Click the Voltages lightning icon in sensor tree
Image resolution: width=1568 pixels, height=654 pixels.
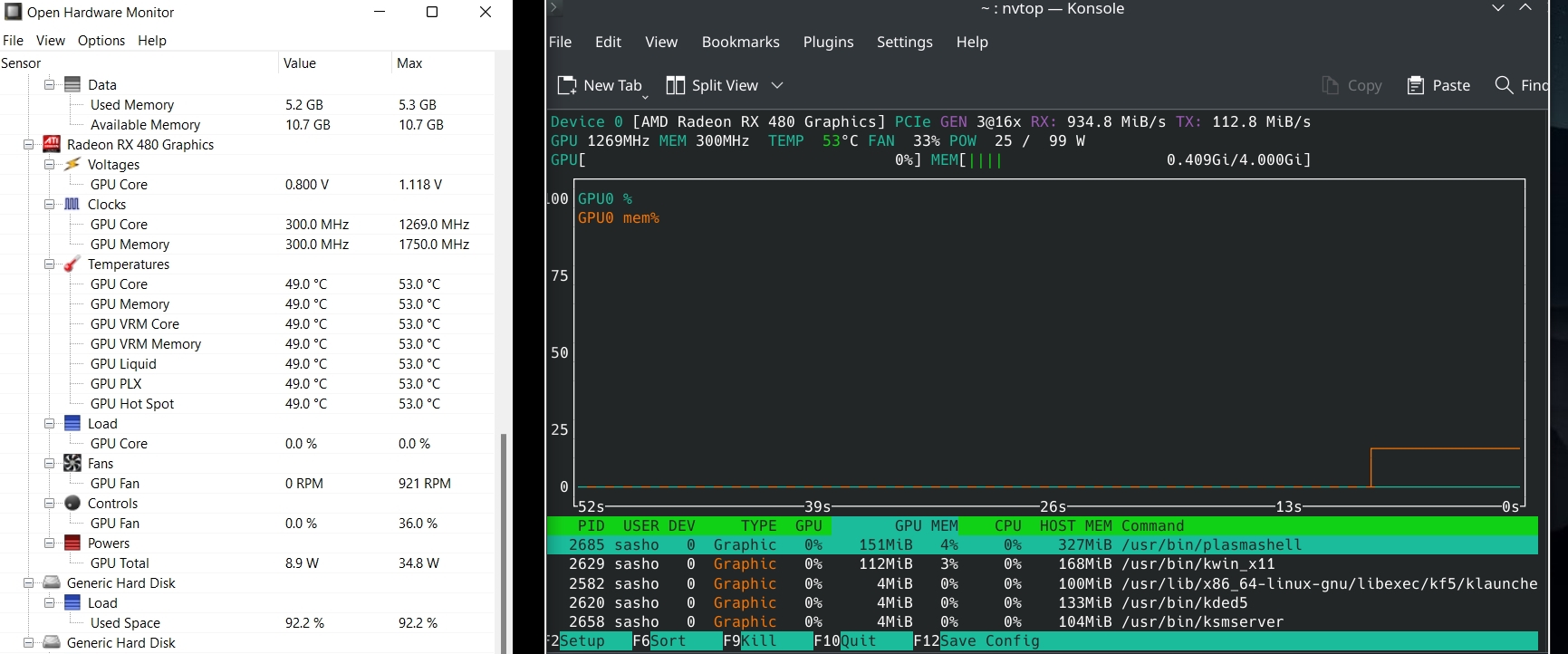[x=72, y=164]
